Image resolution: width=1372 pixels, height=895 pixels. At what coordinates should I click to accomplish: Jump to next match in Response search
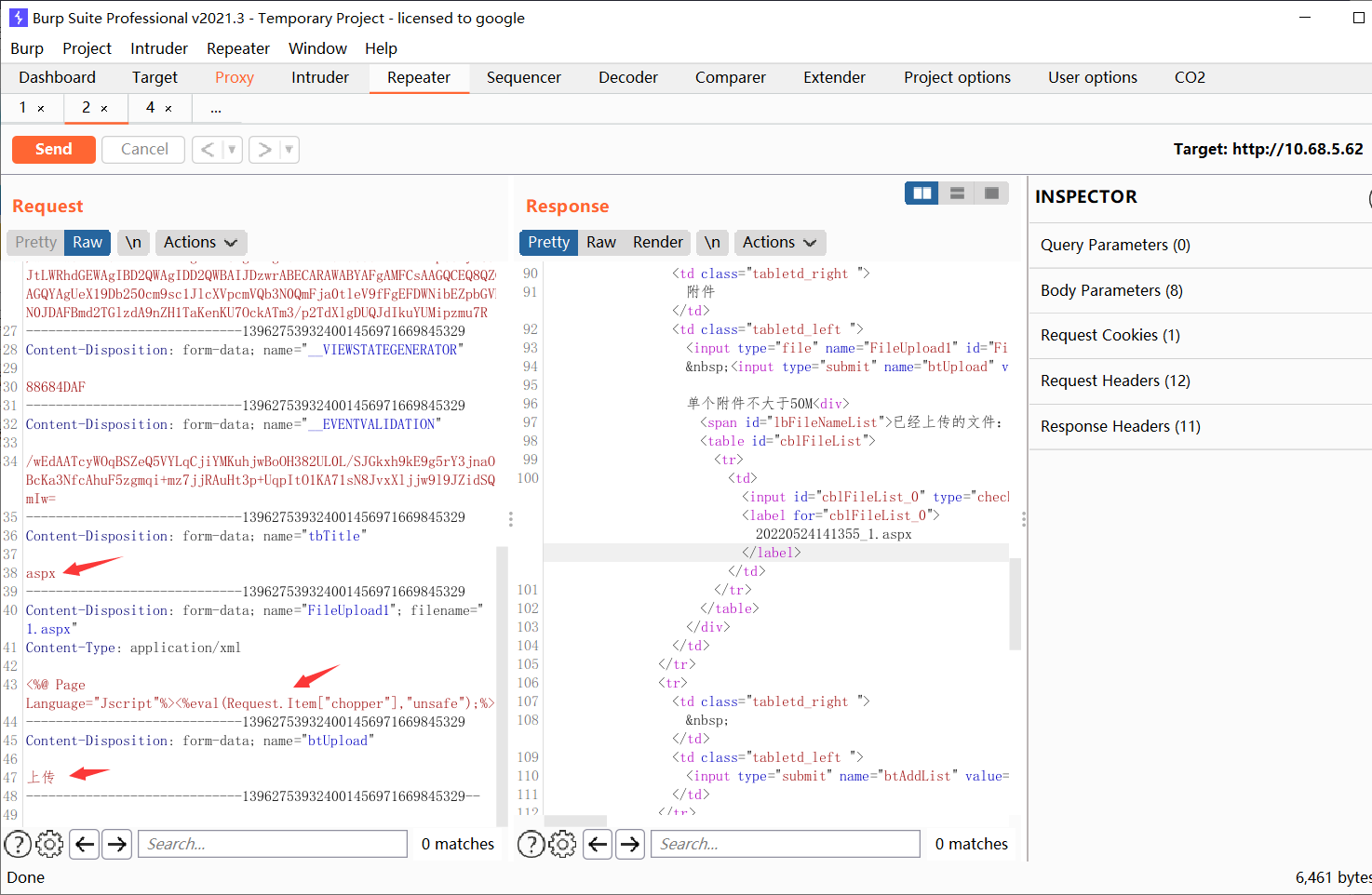click(x=630, y=844)
